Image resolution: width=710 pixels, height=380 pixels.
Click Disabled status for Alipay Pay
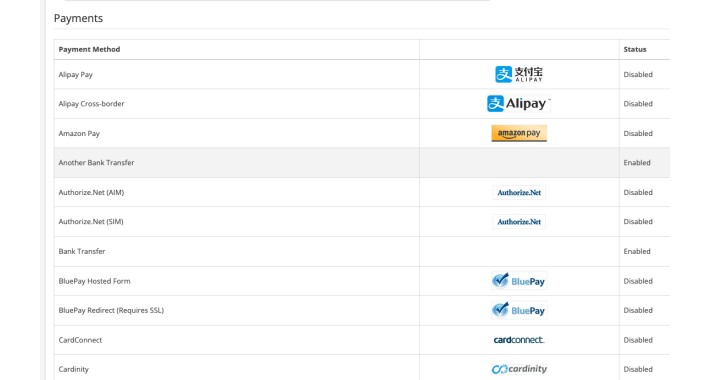[638, 75]
